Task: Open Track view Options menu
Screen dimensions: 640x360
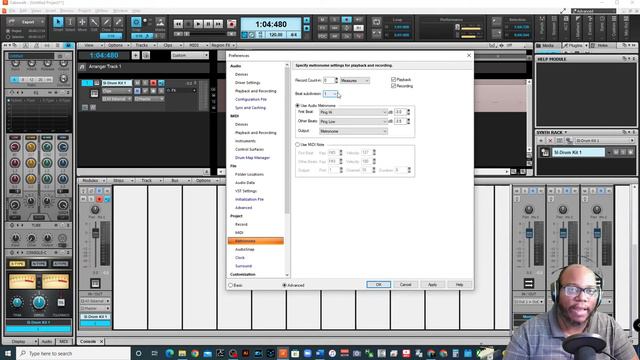Action: coord(116,45)
